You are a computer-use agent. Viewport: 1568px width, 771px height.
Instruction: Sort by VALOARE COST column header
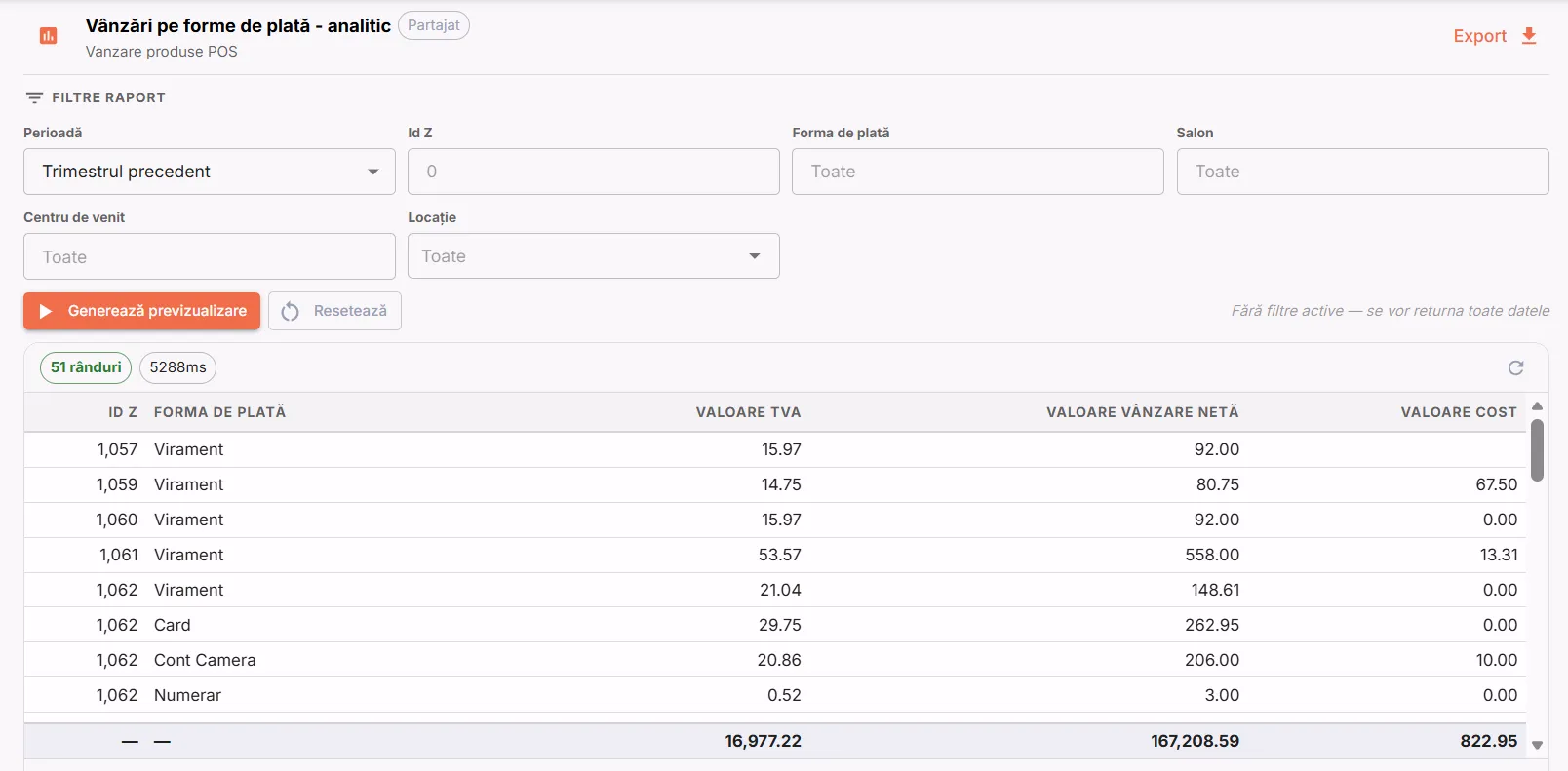click(x=1459, y=412)
